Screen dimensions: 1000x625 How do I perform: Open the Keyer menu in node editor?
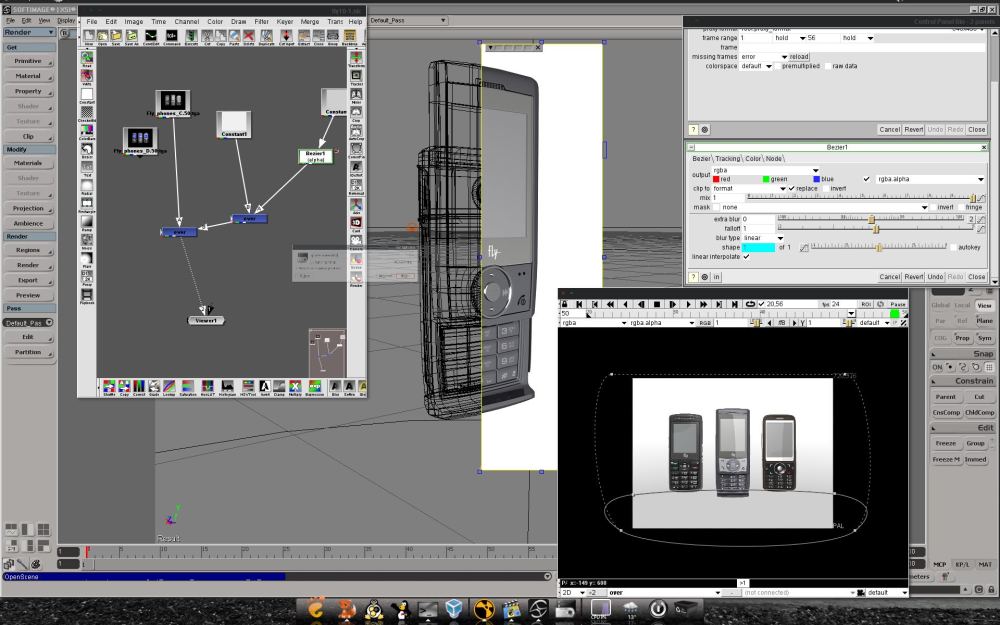[x=284, y=22]
